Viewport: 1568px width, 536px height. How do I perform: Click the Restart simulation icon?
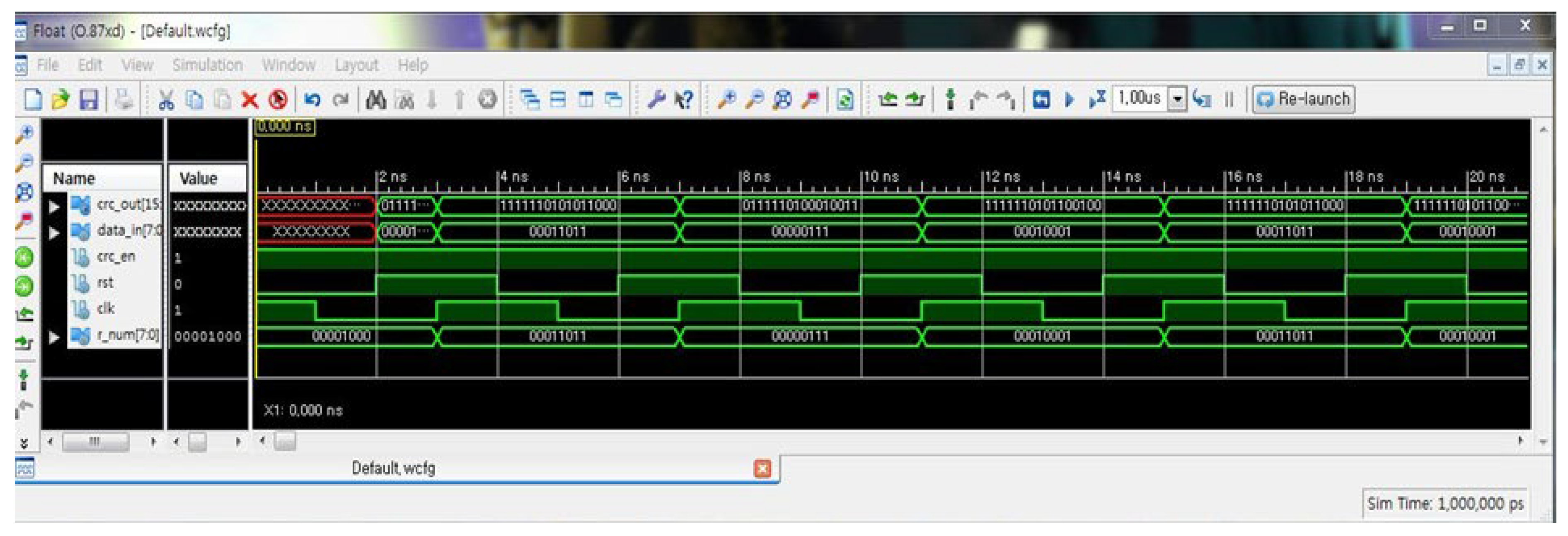tap(1041, 99)
